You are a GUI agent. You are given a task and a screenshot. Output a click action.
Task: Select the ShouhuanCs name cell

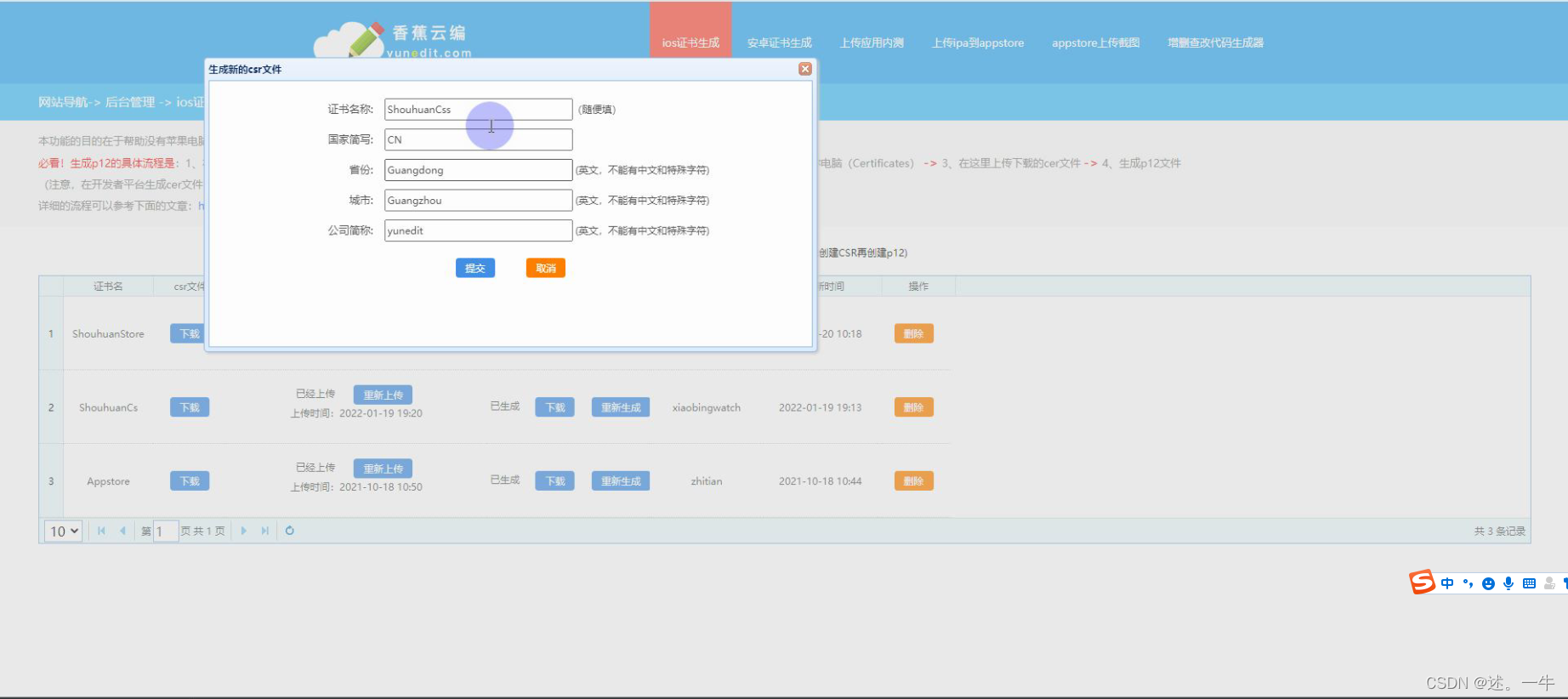click(x=108, y=407)
